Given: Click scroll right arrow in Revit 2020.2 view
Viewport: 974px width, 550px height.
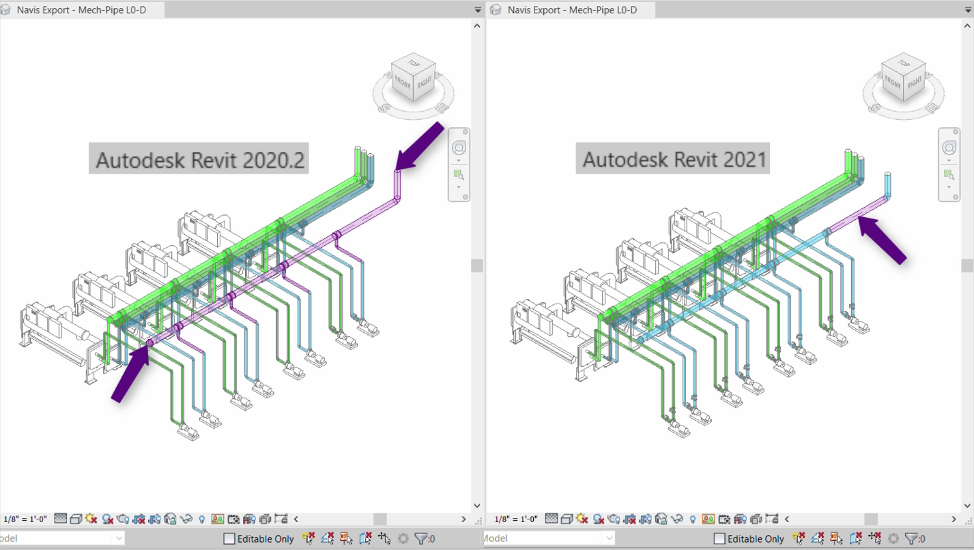Looking at the screenshot, I should click(463, 519).
